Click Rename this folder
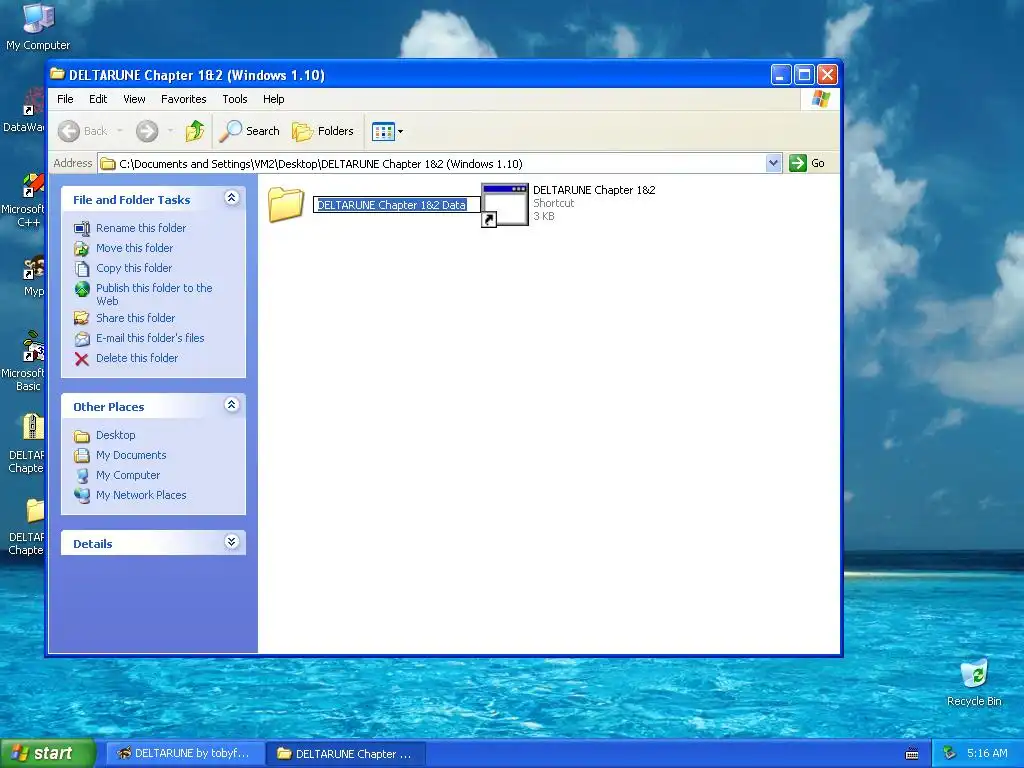Viewport: 1024px width, 768px height. pyautogui.click(x=141, y=228)
